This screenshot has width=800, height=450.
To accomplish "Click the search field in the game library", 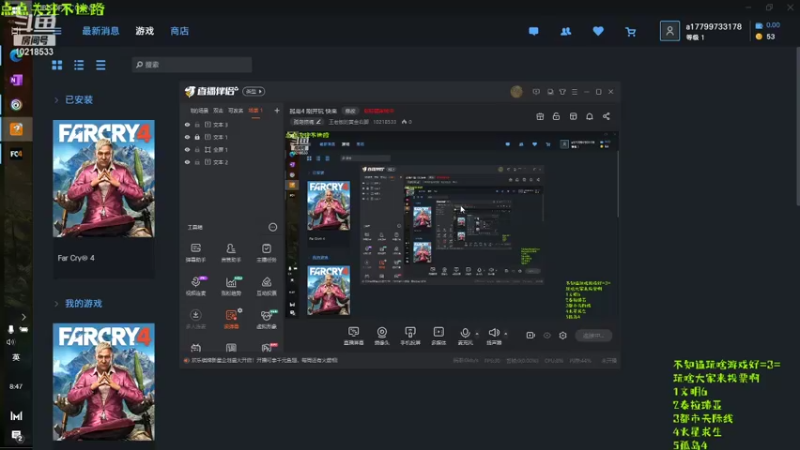I will [x=192, y=65].
